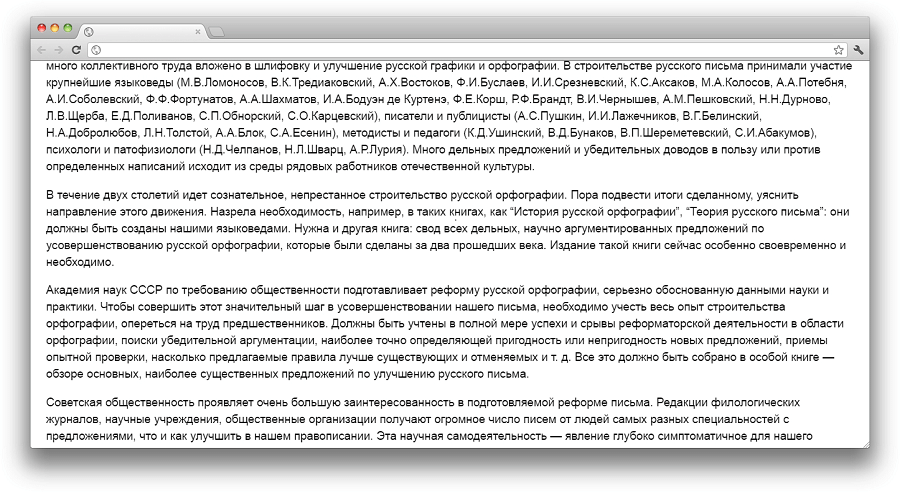Click the name "Ф.И.Буслаев"
900x492 pixels.
(491, 82)
